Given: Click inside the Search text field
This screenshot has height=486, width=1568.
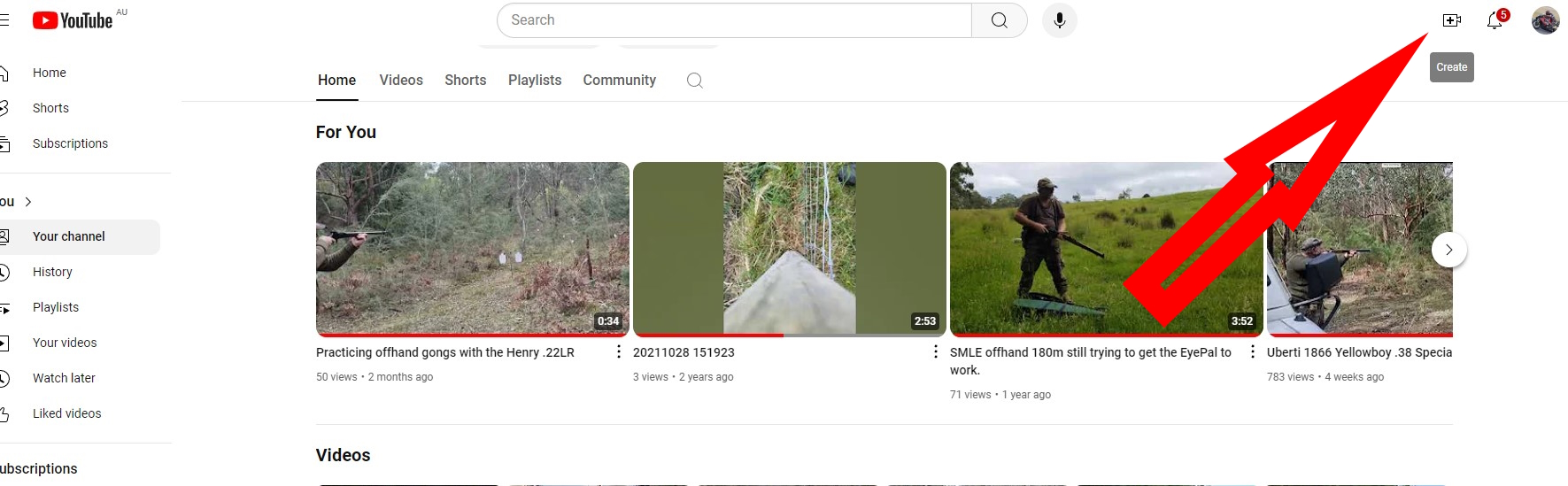Looking at the screenshot, I should (x=735, y=20).
